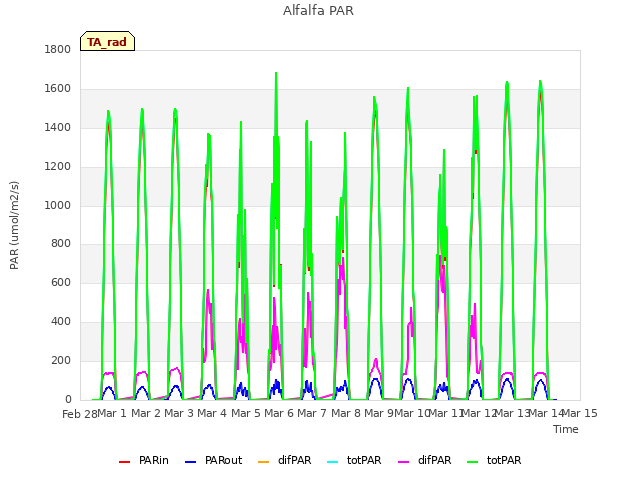Click the 600 y-axis tick label
This screenshot has height=480, width=640.
point(61,282)
